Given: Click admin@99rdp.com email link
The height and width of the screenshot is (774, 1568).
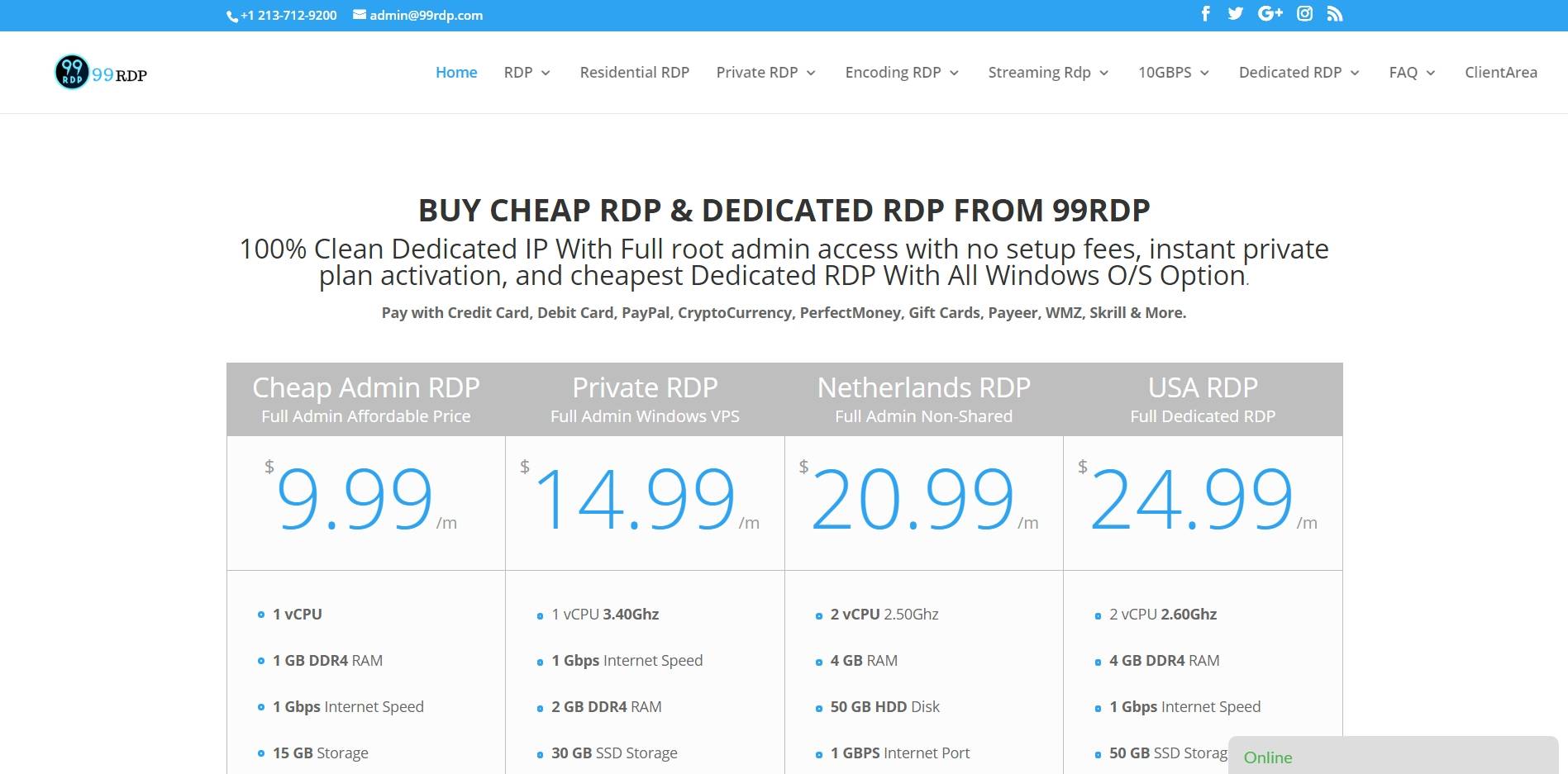Looking at the screenshot, I should 427,15.
